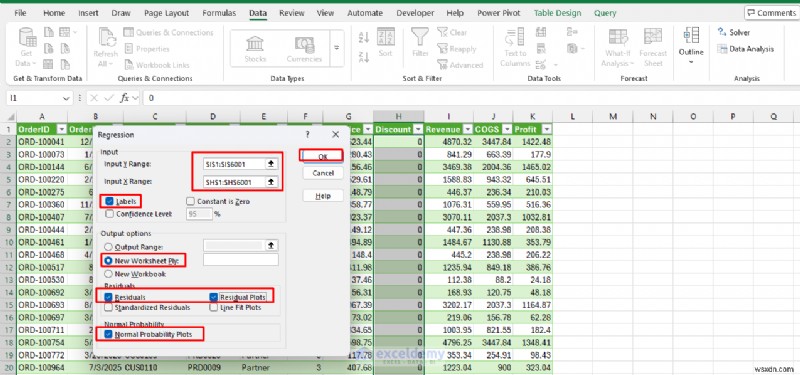Check Standardized Residuals
Viewport: 800px width, 375px height.
click(109, 308)
